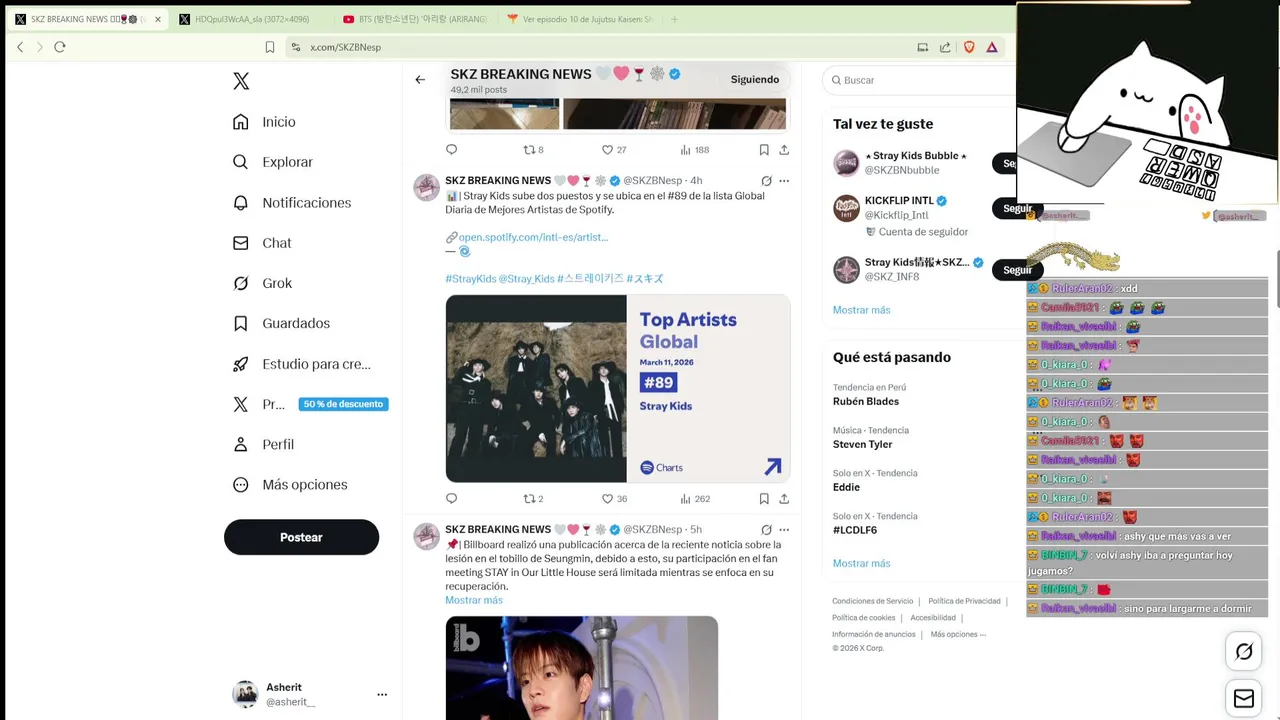Open Rubén Blades trend
1280x720 pixels.
[x=866, y=402]
